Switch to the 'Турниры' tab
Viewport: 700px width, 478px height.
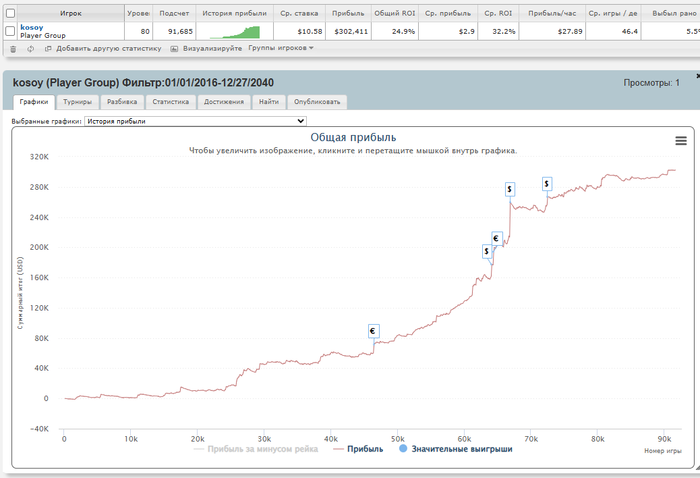(x=77, y=102)
